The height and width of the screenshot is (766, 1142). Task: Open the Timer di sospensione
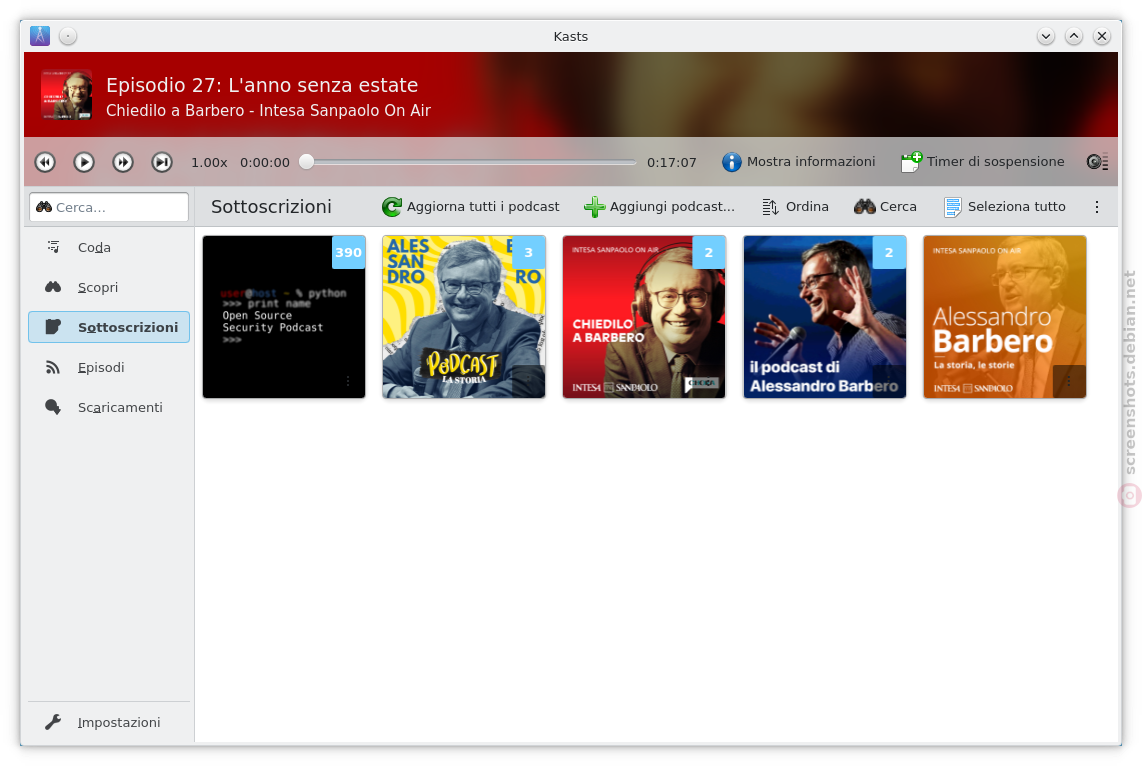coord(982,162)
